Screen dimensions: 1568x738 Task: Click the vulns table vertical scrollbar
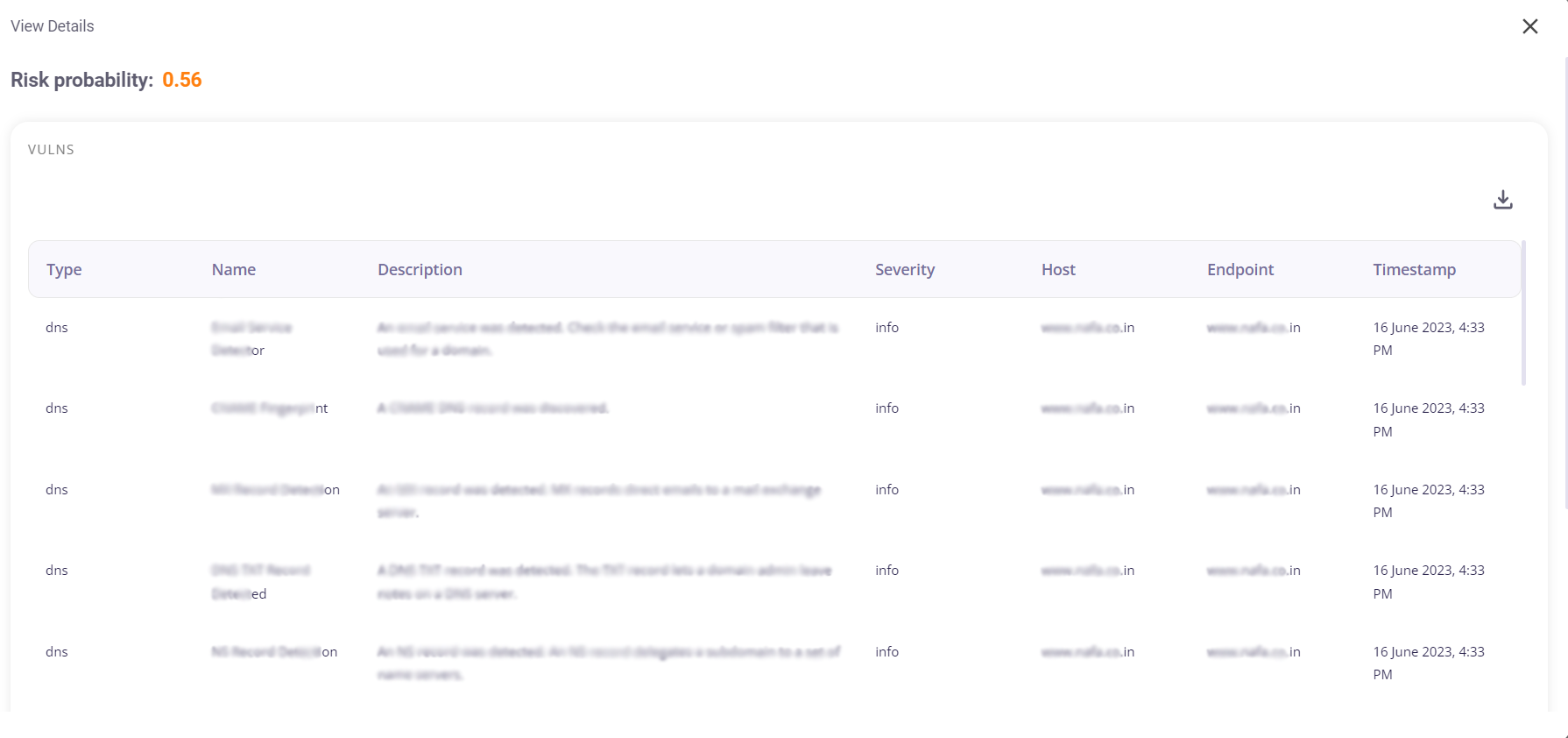coord(1523,313)
